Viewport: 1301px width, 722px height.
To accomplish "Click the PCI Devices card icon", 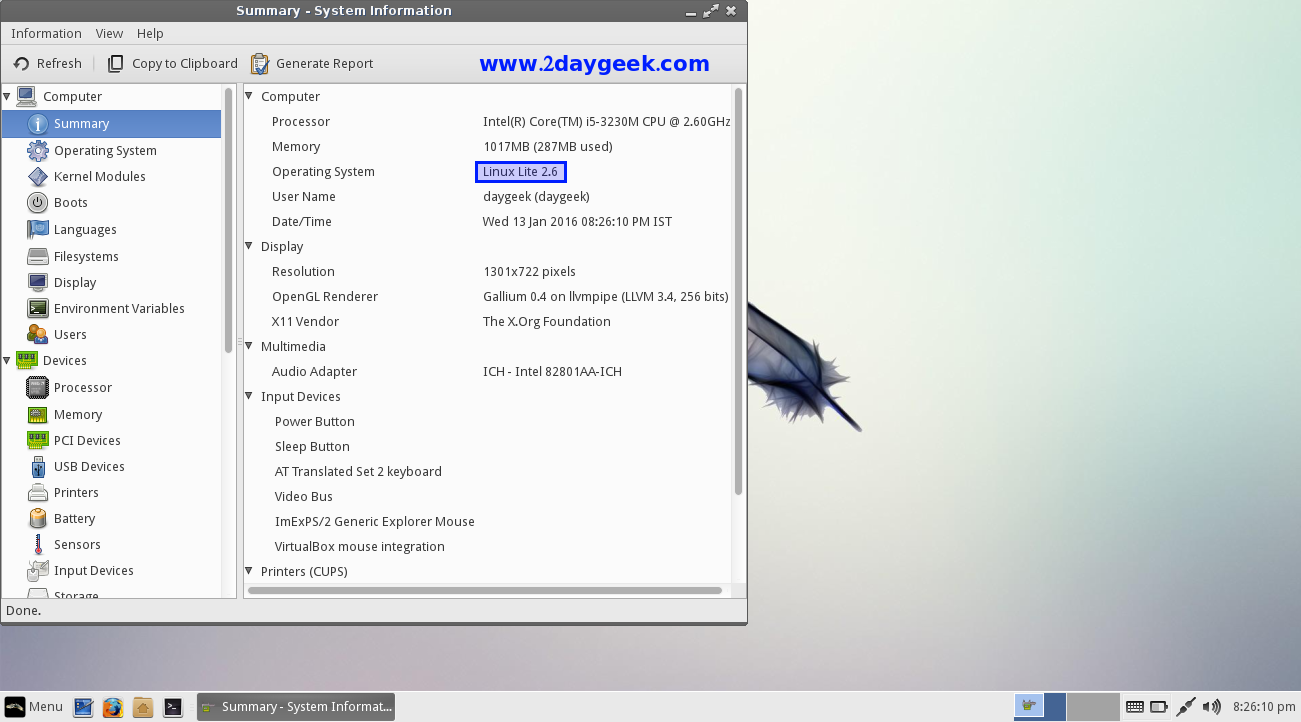I will [38, 441].
